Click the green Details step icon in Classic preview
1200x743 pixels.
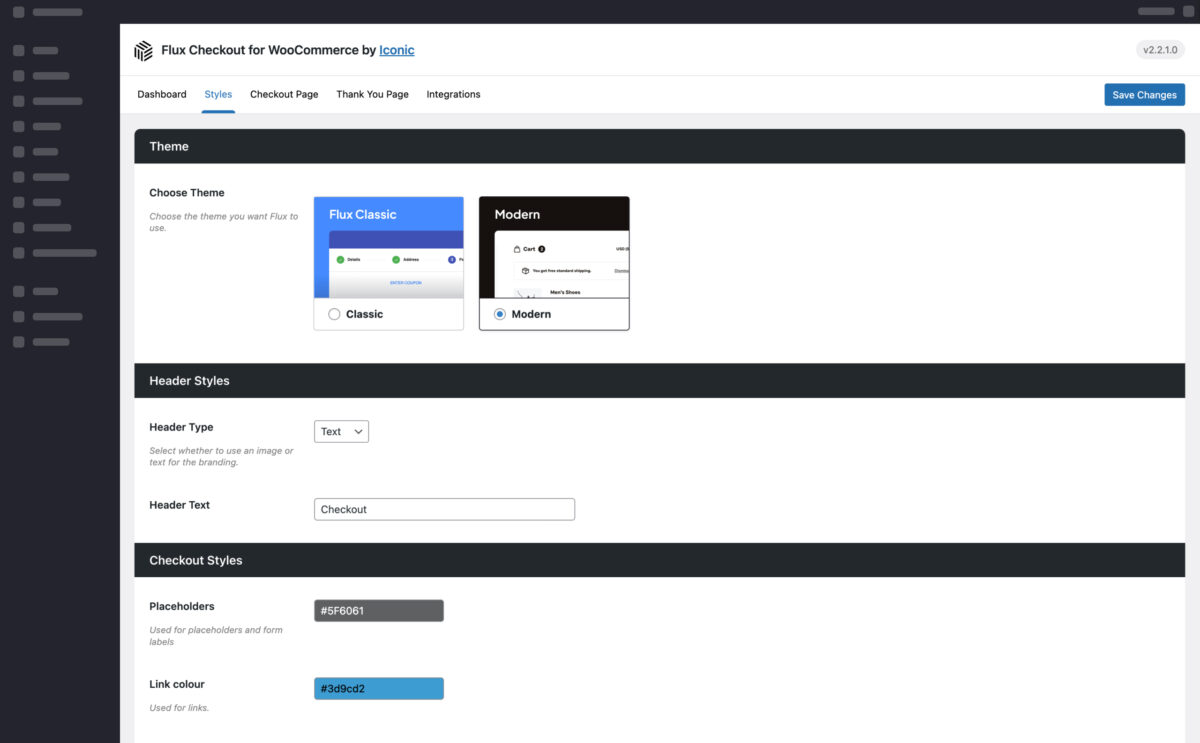(340, 259)
